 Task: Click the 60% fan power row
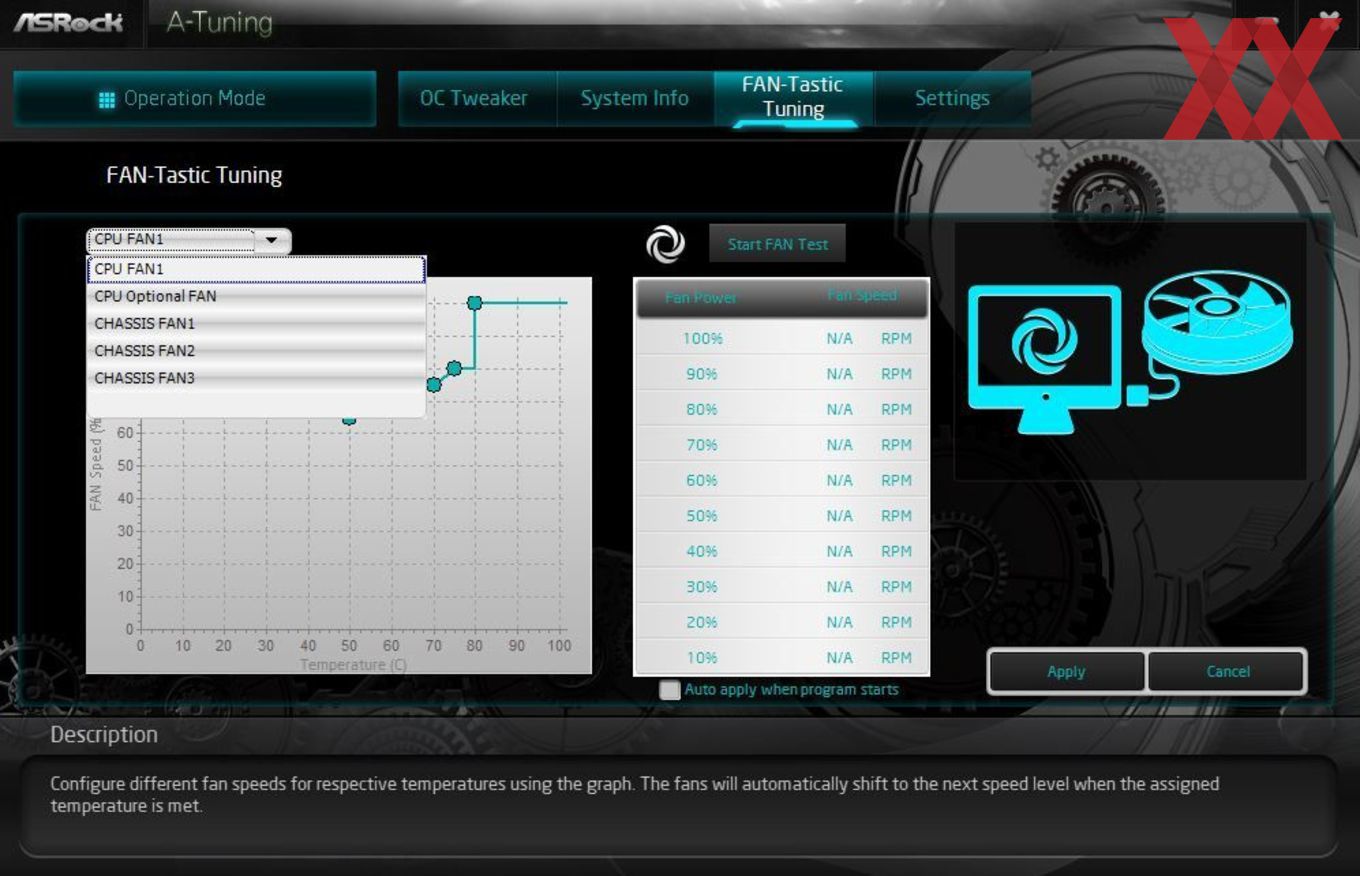tap(782, 480)
